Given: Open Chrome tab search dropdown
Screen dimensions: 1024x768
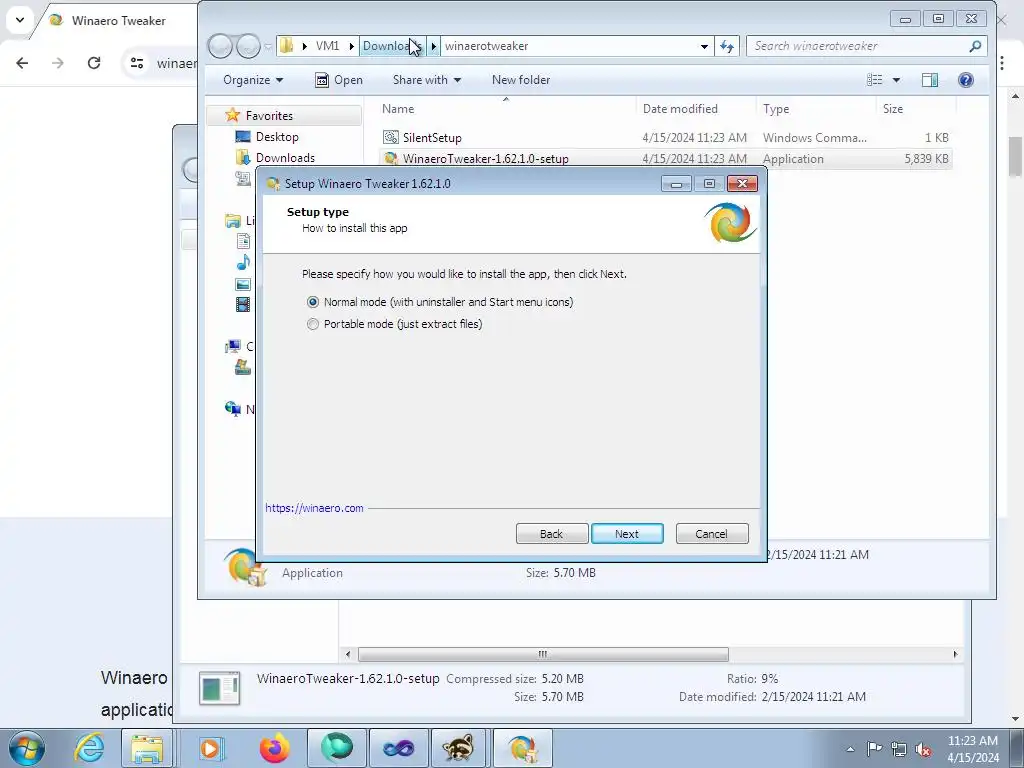Looking at the screenshot, I should click(20, 20).
